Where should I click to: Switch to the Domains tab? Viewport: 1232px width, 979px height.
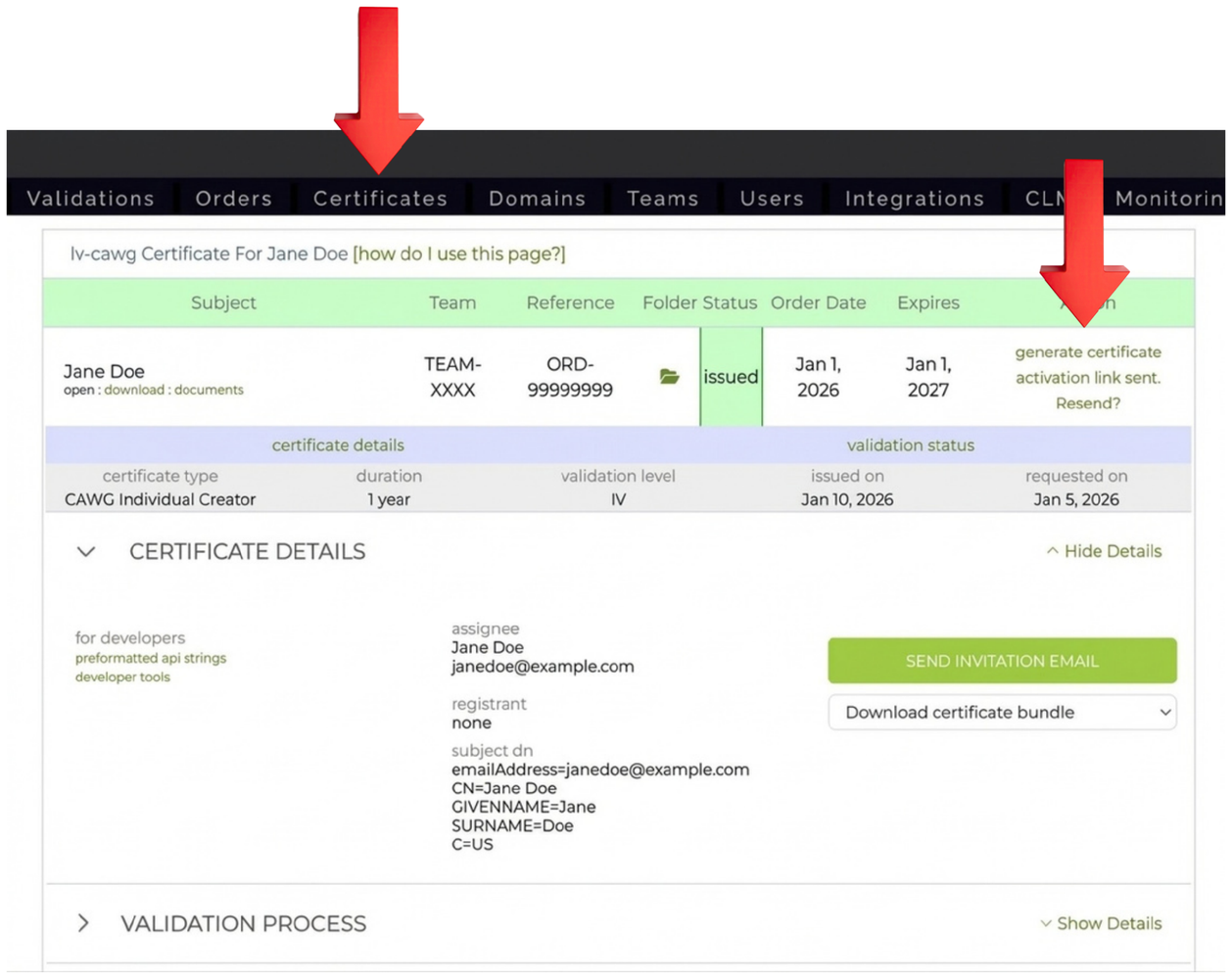click(537, 199)
